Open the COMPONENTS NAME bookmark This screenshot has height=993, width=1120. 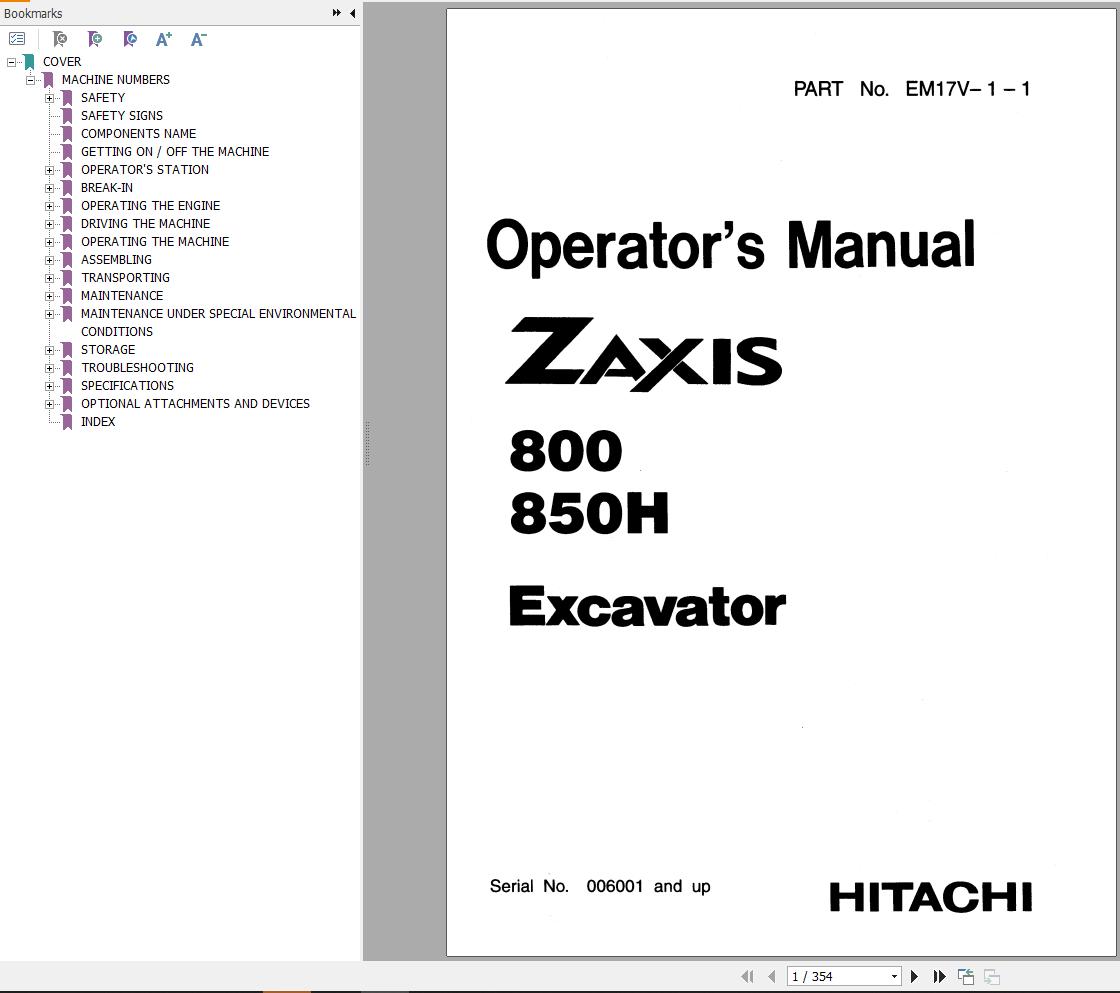[x=138, y=134]
